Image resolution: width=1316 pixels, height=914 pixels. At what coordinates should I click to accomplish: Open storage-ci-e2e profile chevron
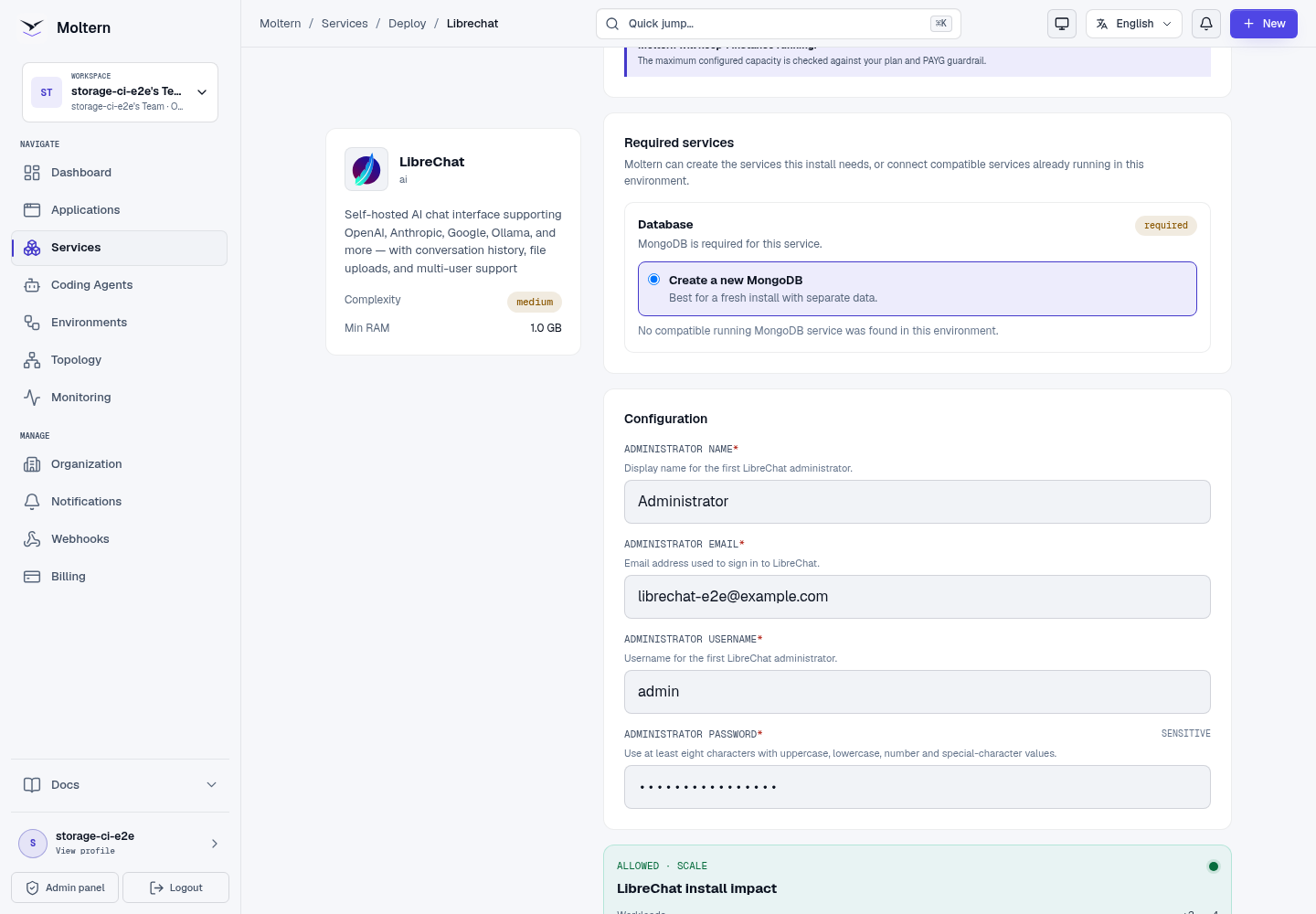(x=215, y=844)
